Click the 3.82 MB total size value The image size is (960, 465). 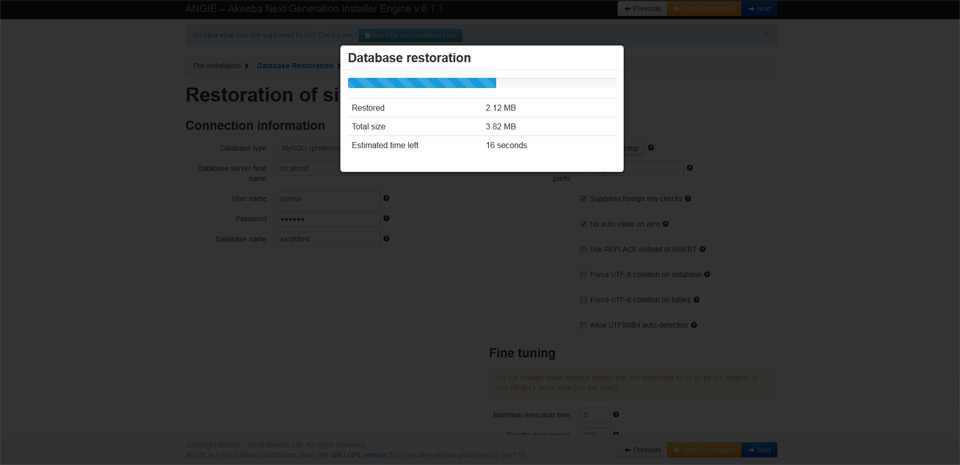pos(501,127)
